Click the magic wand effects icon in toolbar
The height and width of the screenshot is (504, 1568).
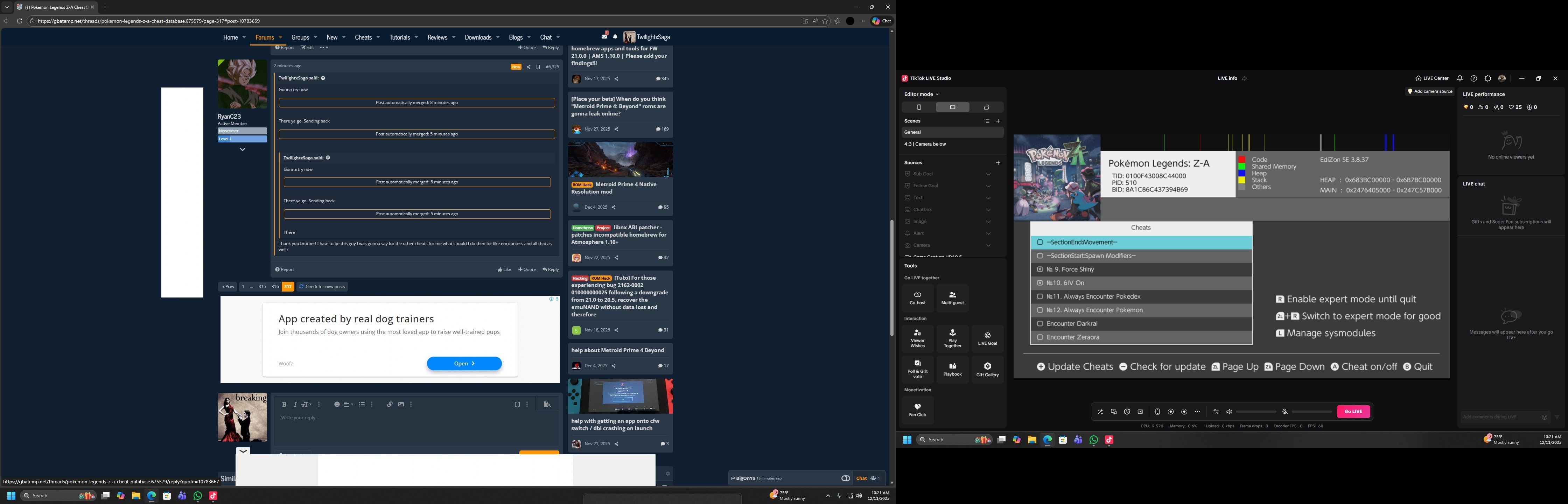pos(1100,412)
